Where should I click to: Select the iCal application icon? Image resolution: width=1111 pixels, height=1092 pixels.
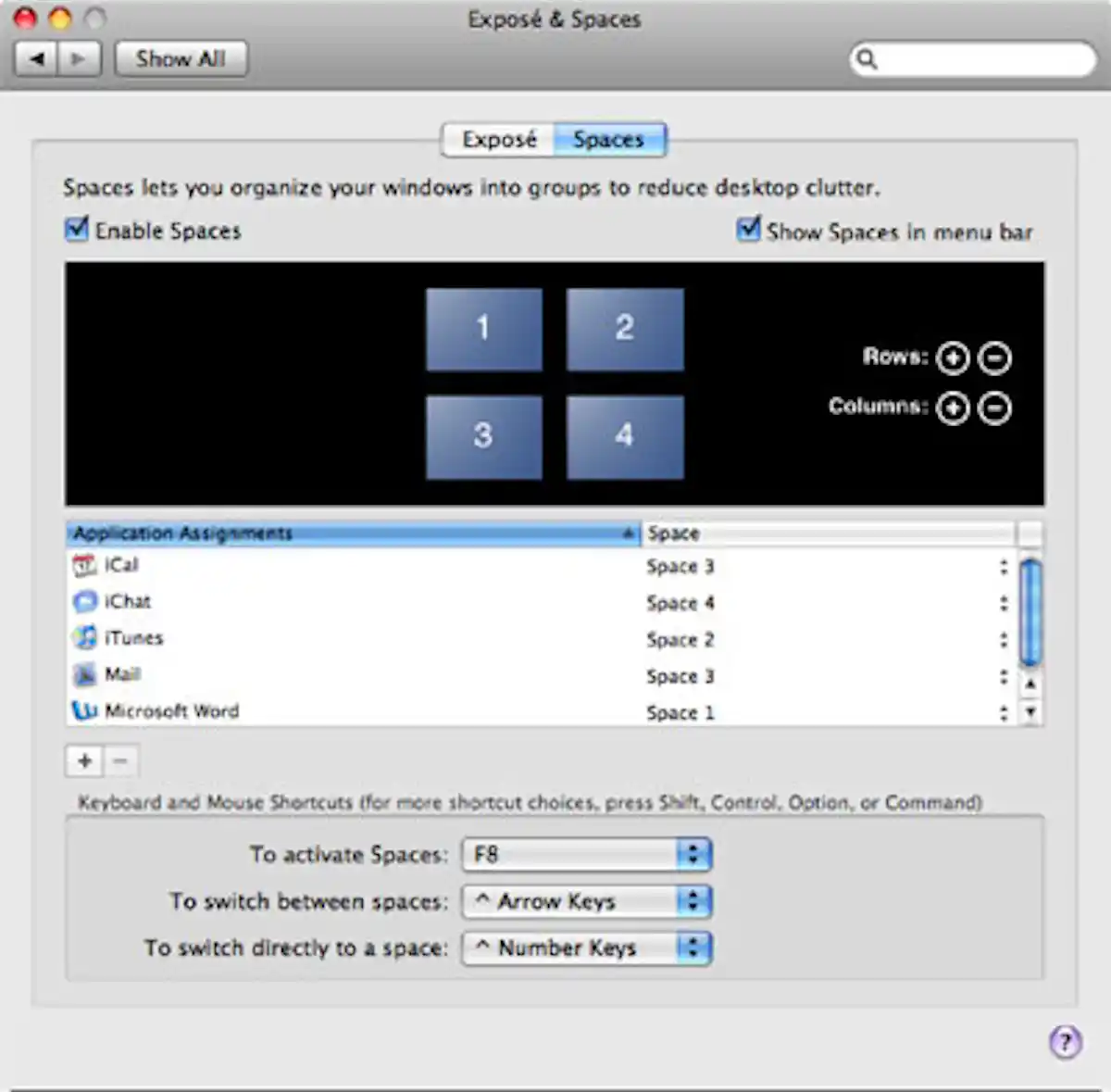click(84, 566)
